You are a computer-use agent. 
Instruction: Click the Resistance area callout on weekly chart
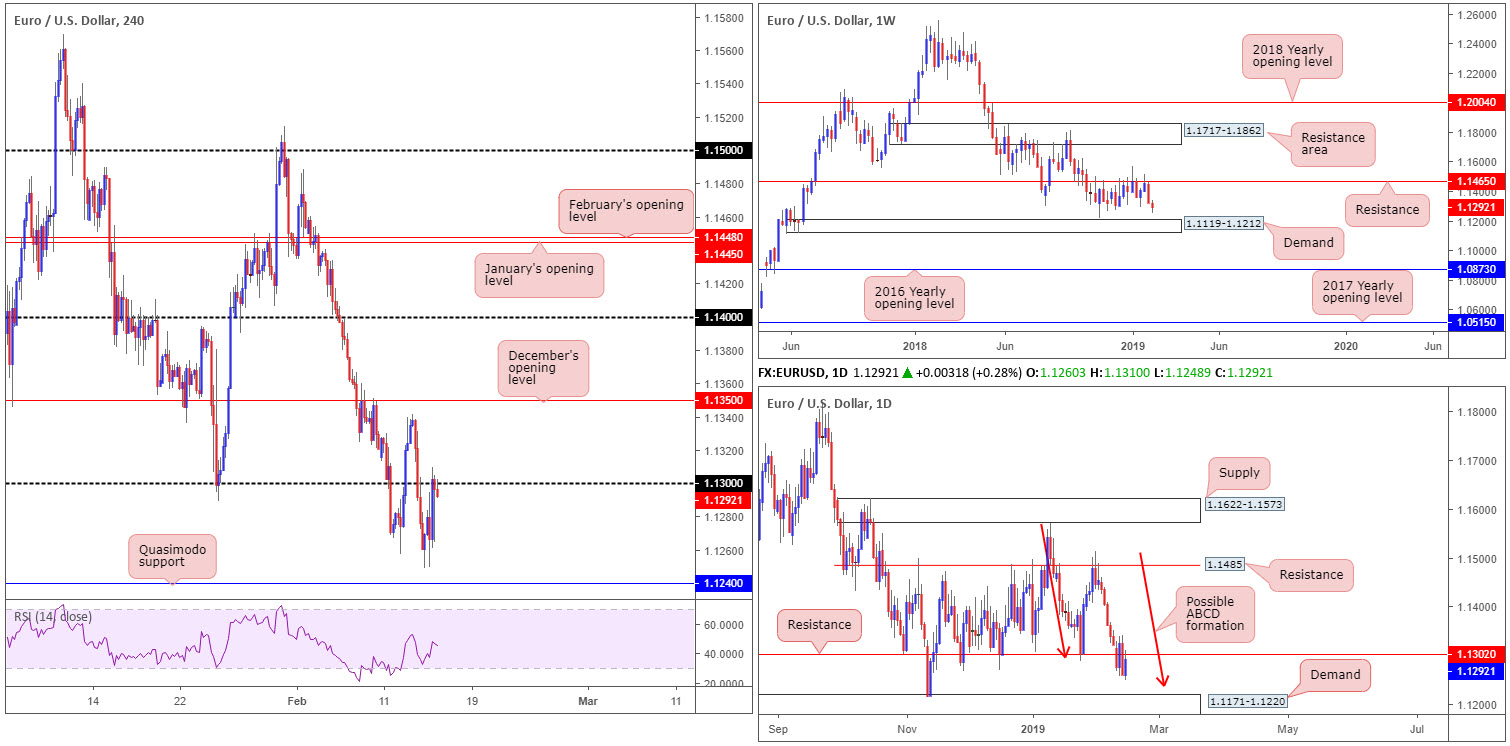coord(1333,144)
